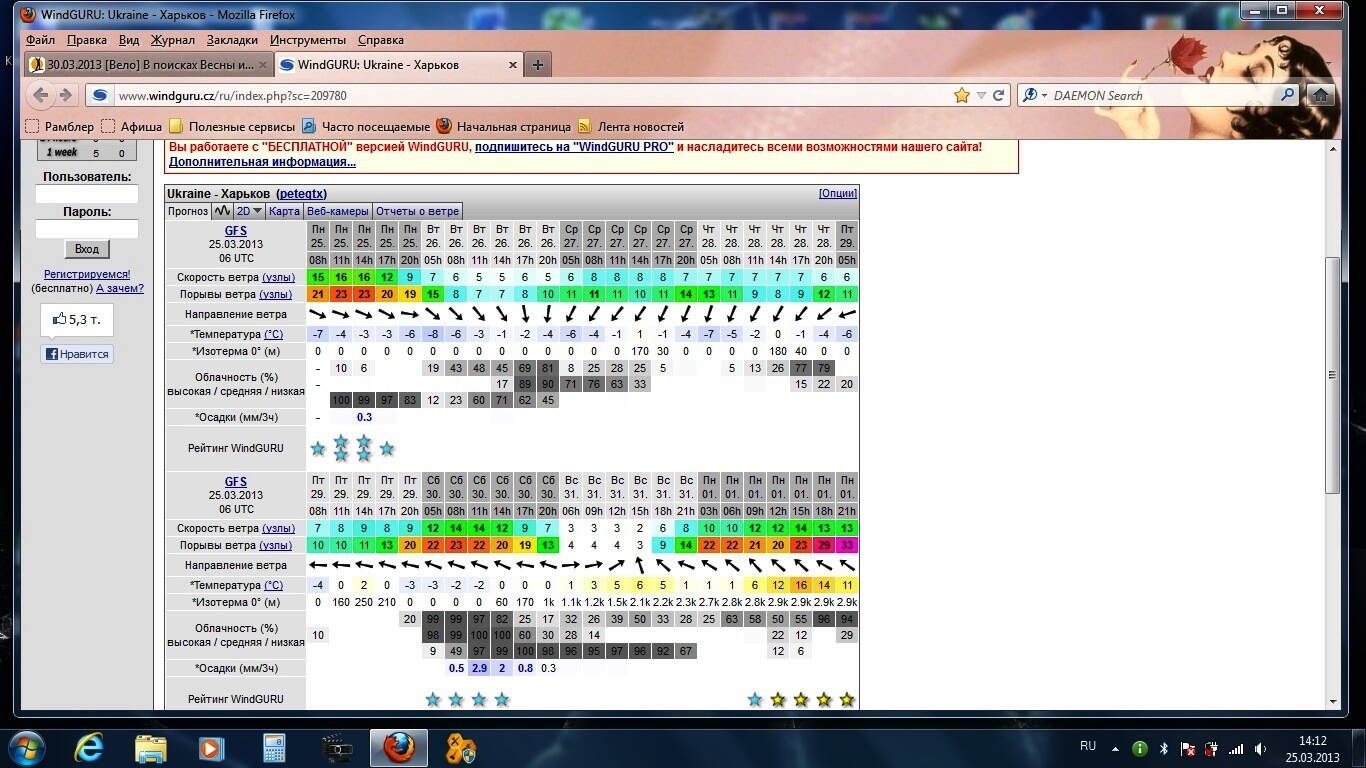Open the Опции link
The image size is (1366, 768).
[837, 193]
